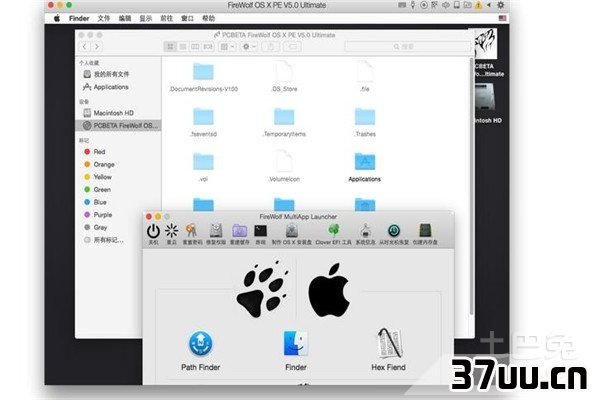
Task: Launch Hex Fiend from the launcher
Action: click(x=388, y=343)
